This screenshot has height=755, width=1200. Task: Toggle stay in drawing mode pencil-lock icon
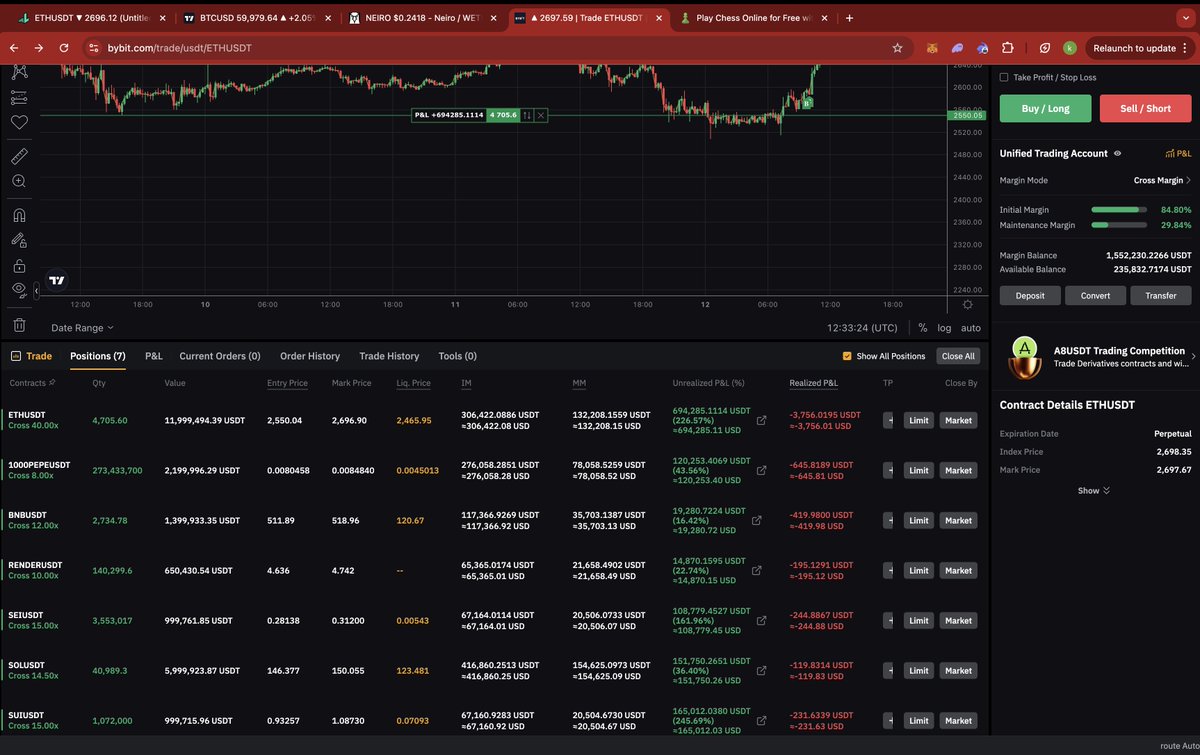point(19,240)
